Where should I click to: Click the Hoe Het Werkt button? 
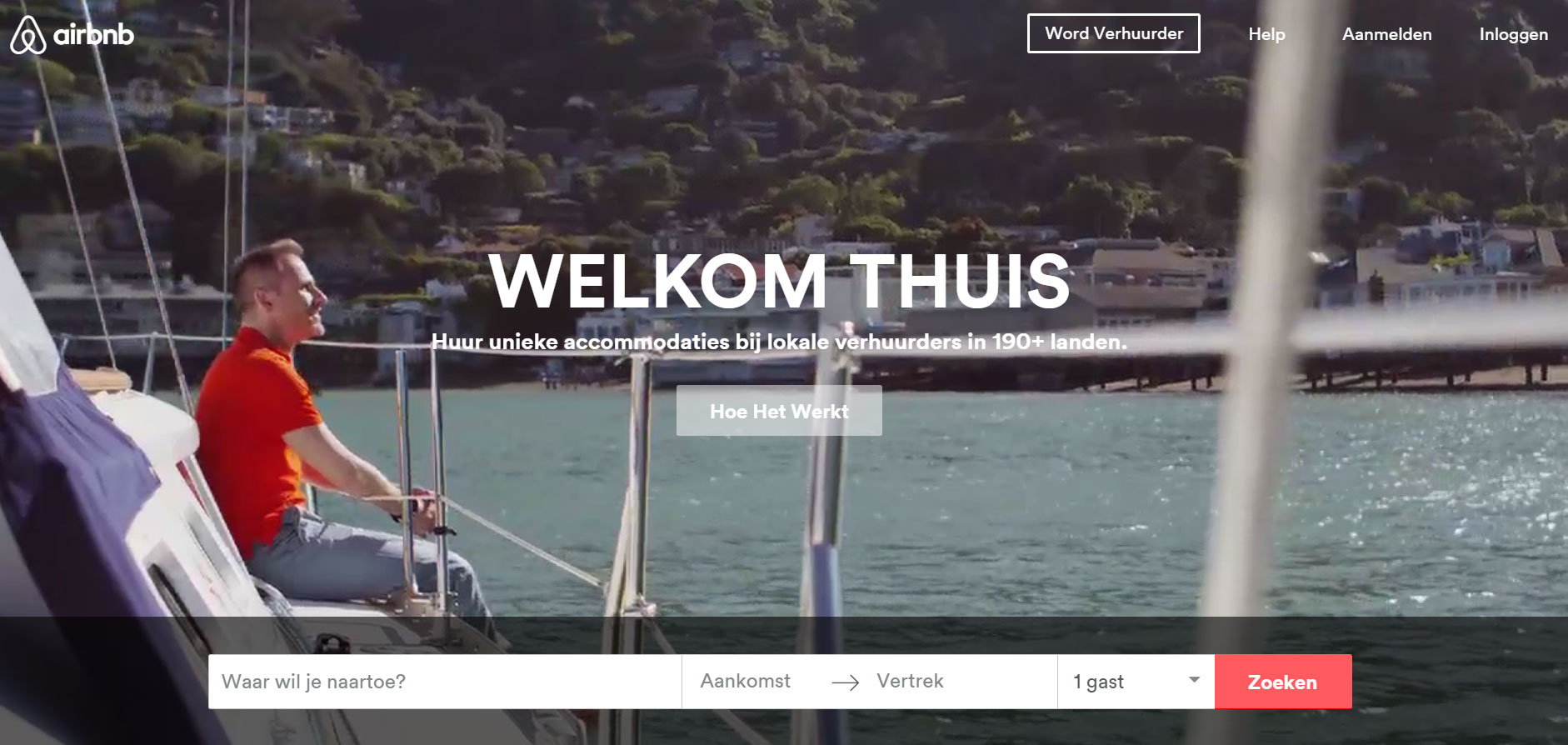pyautogui.click(x=779, y=411)
